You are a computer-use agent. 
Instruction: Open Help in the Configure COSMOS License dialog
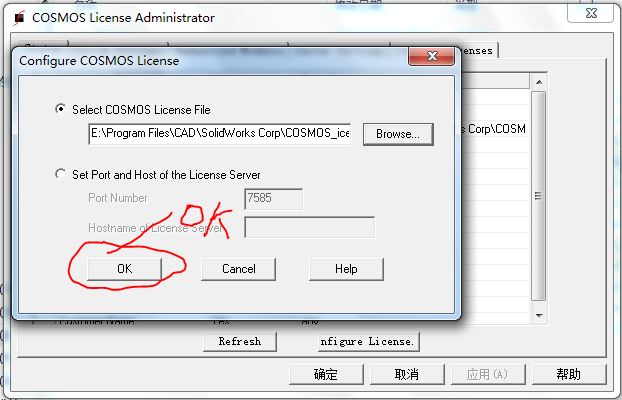pos(346,269)
